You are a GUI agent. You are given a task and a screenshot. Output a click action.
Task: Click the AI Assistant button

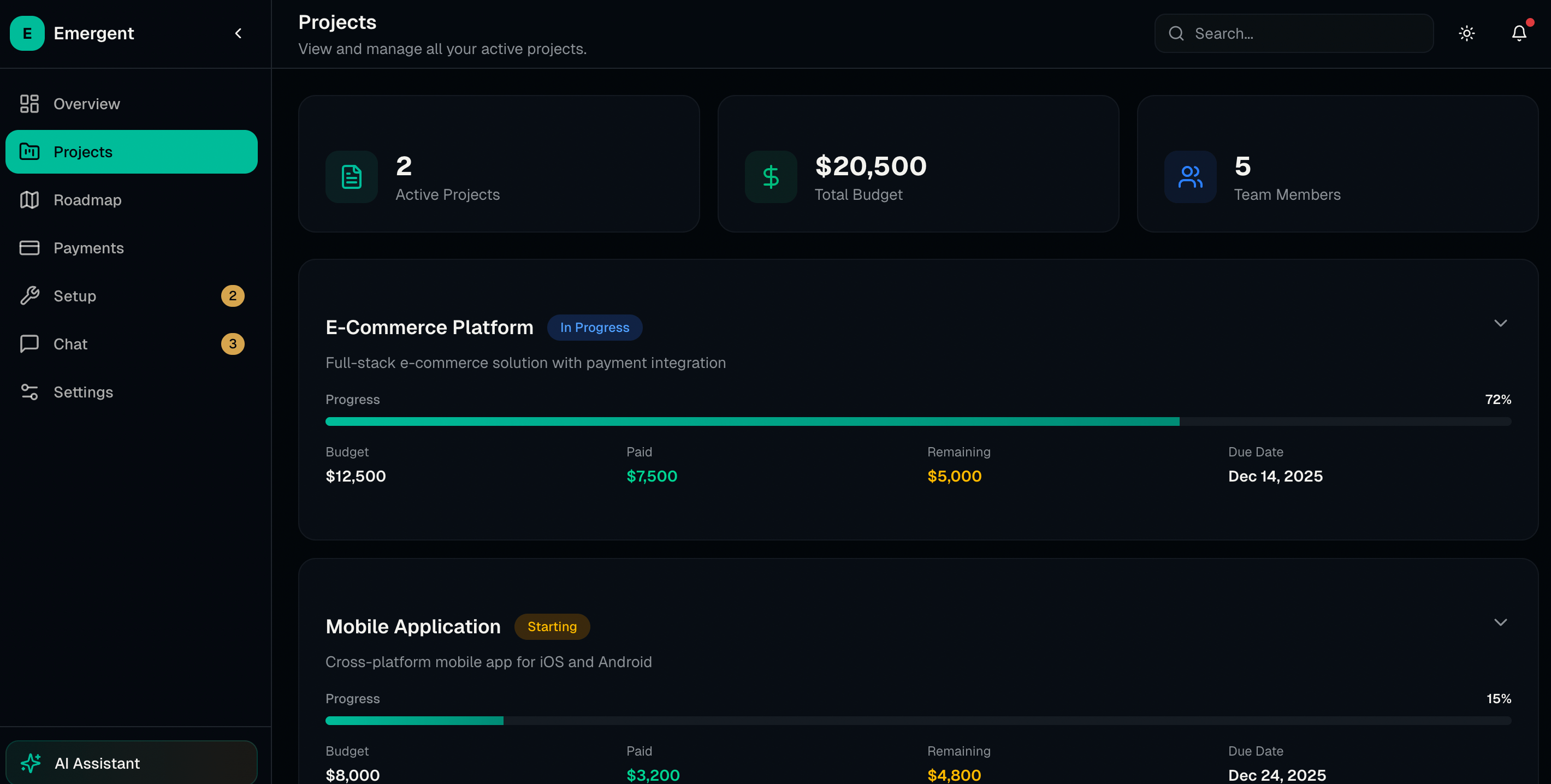[x=131, y=763]
